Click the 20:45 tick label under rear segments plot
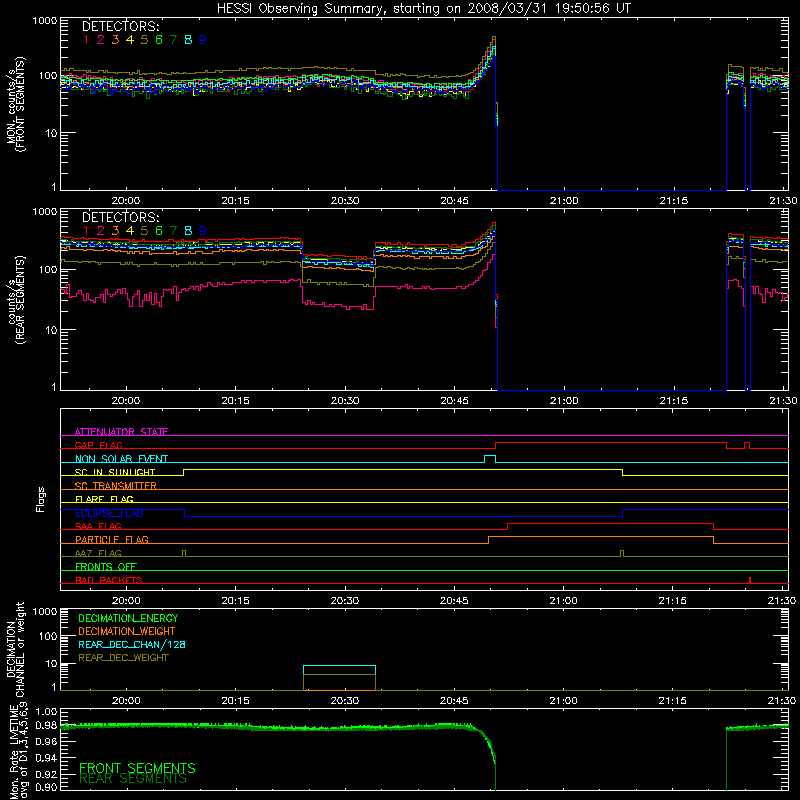This screenshot has height=800, width=800. pyautogui.click(x=455, y=401)
